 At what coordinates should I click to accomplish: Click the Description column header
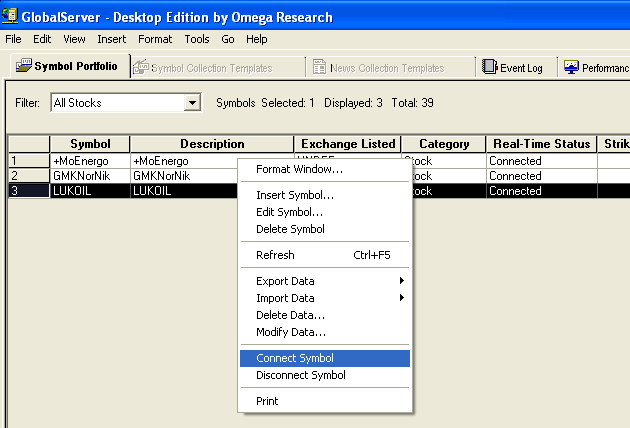click(x=212, y=144)
